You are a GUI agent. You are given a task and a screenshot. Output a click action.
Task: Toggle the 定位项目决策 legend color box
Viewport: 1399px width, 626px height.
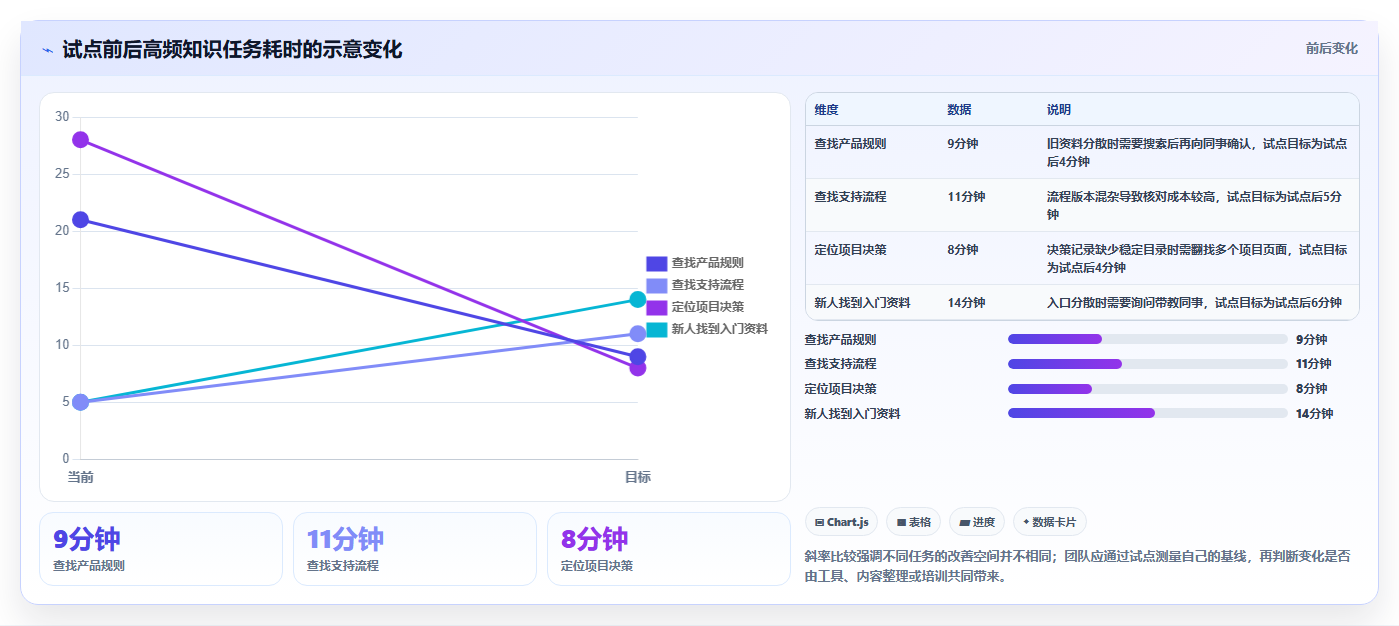pos(656,307)
